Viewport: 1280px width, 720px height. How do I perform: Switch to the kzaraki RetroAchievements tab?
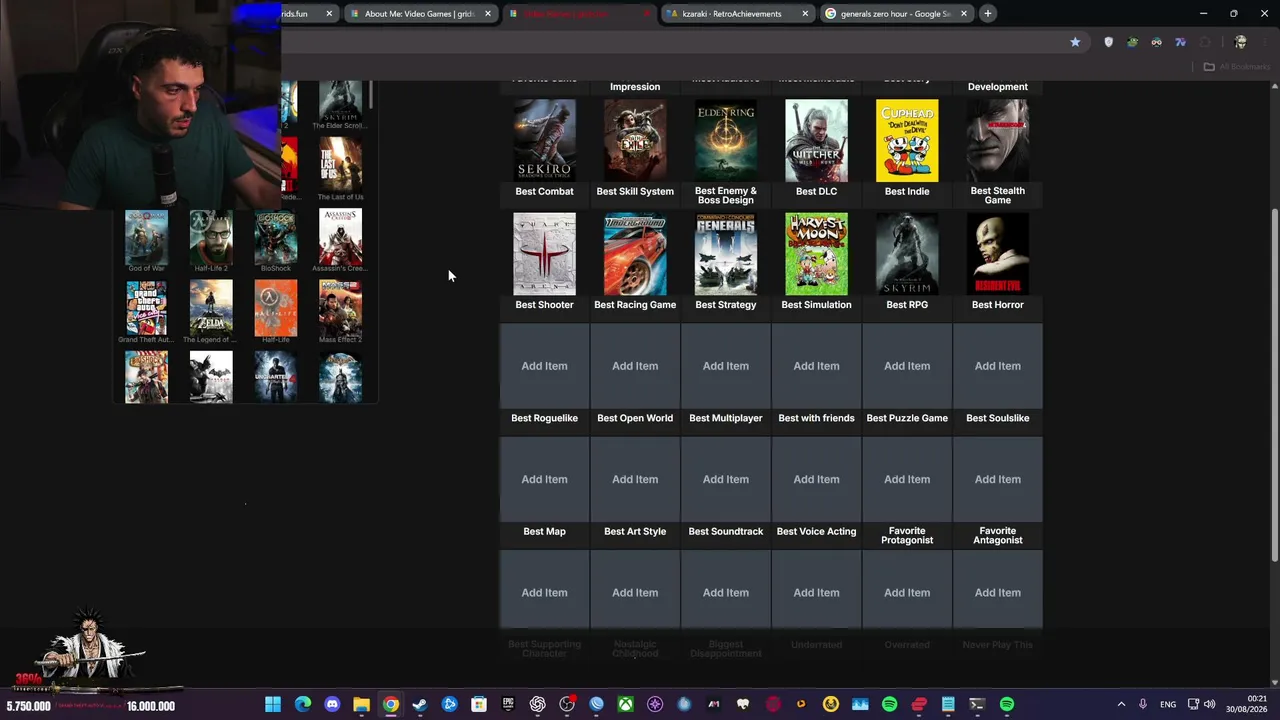(738, 14)
